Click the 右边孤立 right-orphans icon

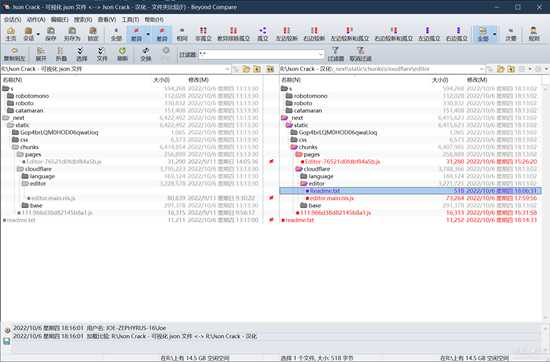(x=457, y=34)
